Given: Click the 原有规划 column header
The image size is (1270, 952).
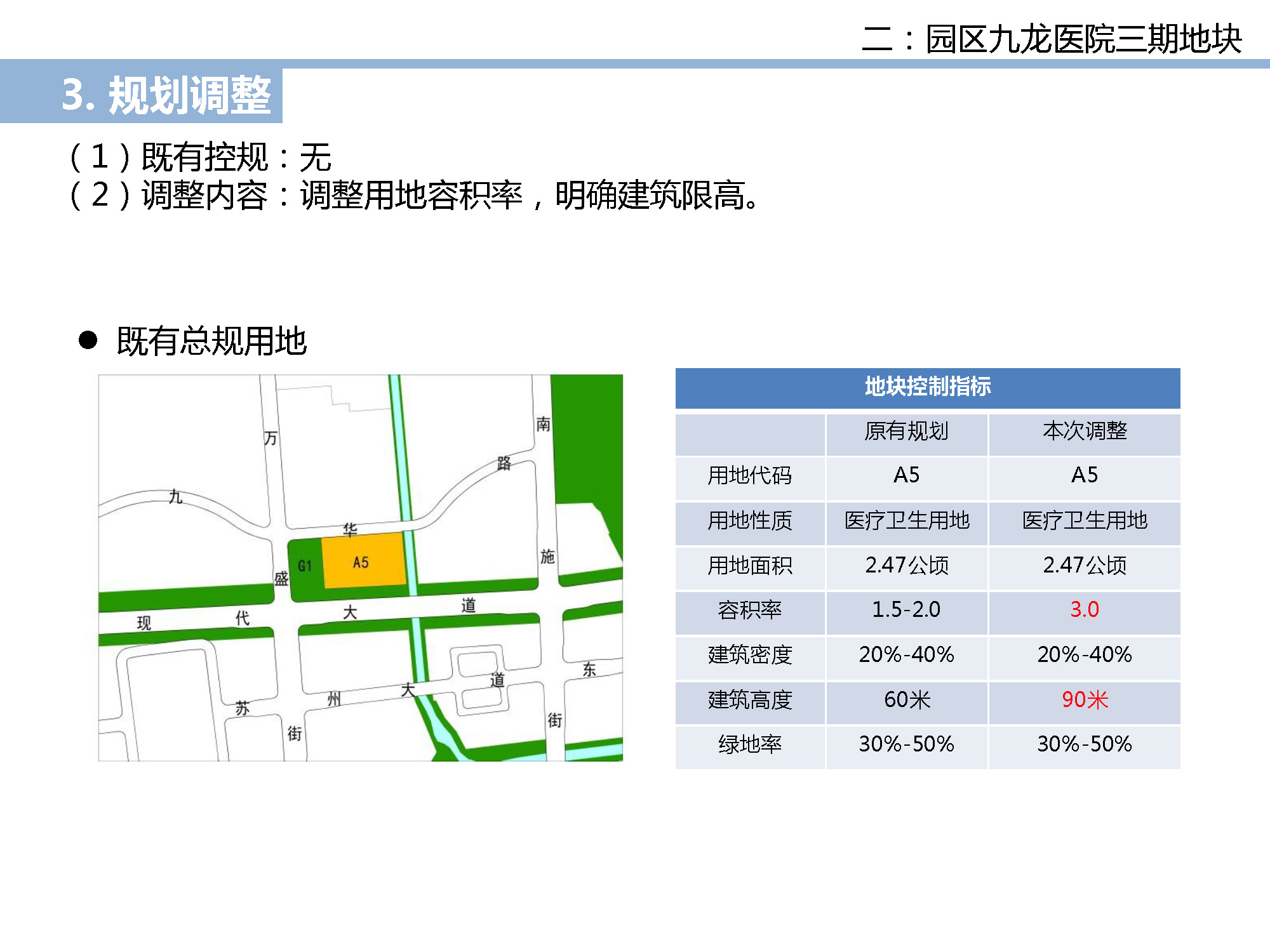Looking at the screenshot, I should tap(906, 432).
